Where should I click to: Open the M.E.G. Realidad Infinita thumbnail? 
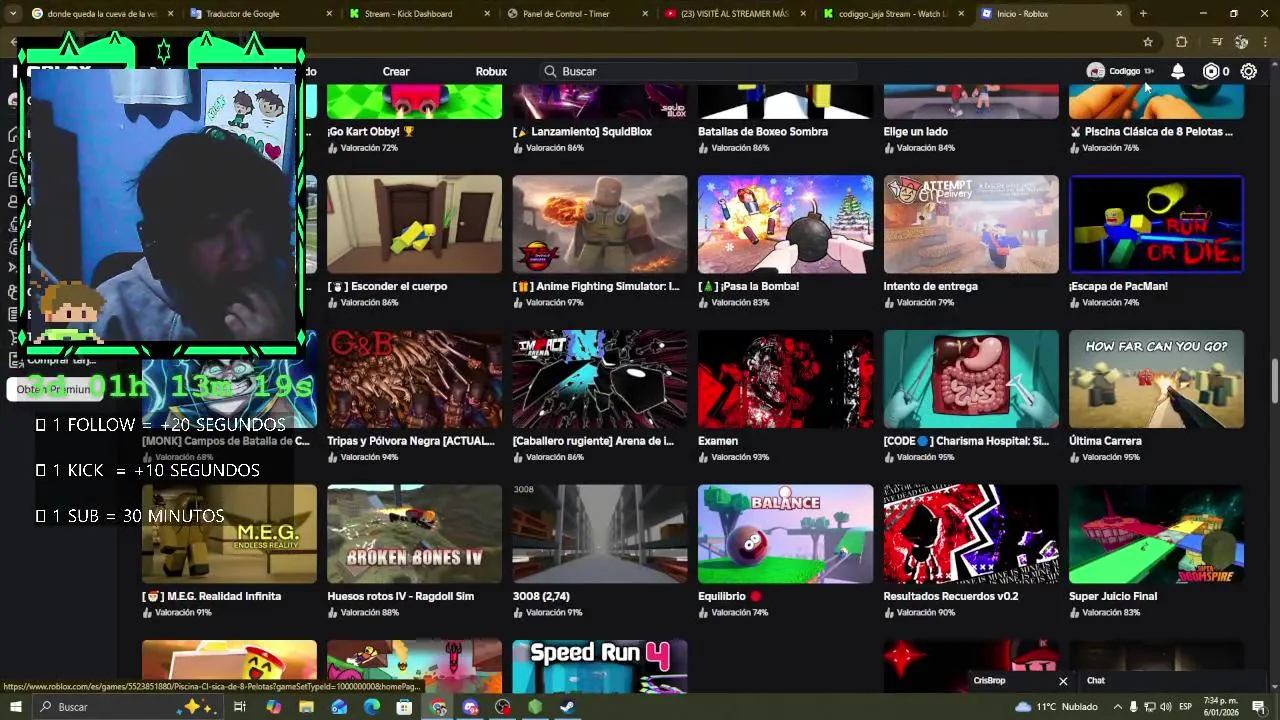(x=229, y=534)
